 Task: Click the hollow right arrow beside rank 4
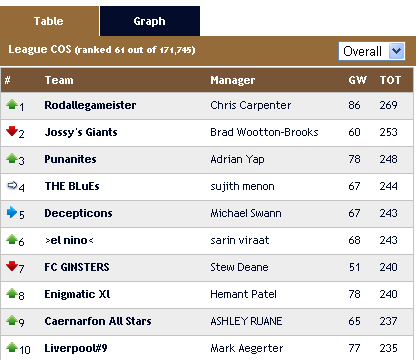tap(12, 185)
